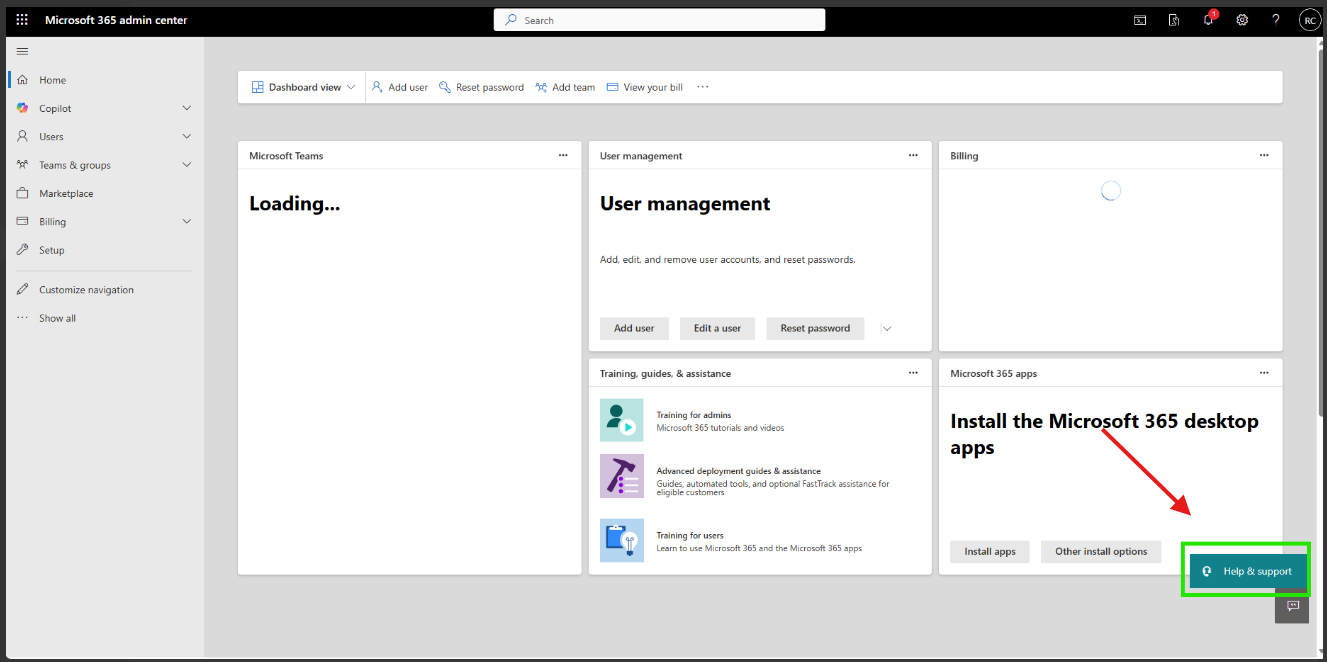
Task: Click the Other install options button
Action: pyautogui.click(x=1101, y=551)
